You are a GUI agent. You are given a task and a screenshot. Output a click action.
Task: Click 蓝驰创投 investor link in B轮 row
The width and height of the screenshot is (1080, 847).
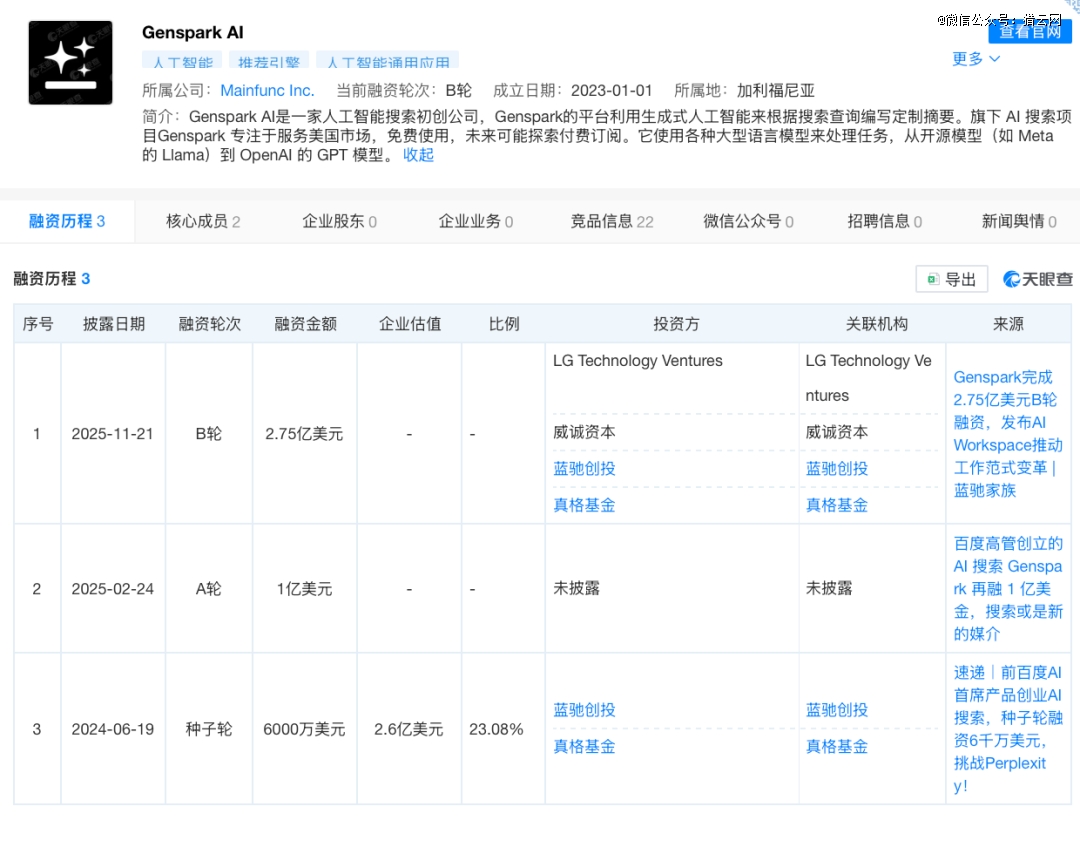click(x=583, y=468)
